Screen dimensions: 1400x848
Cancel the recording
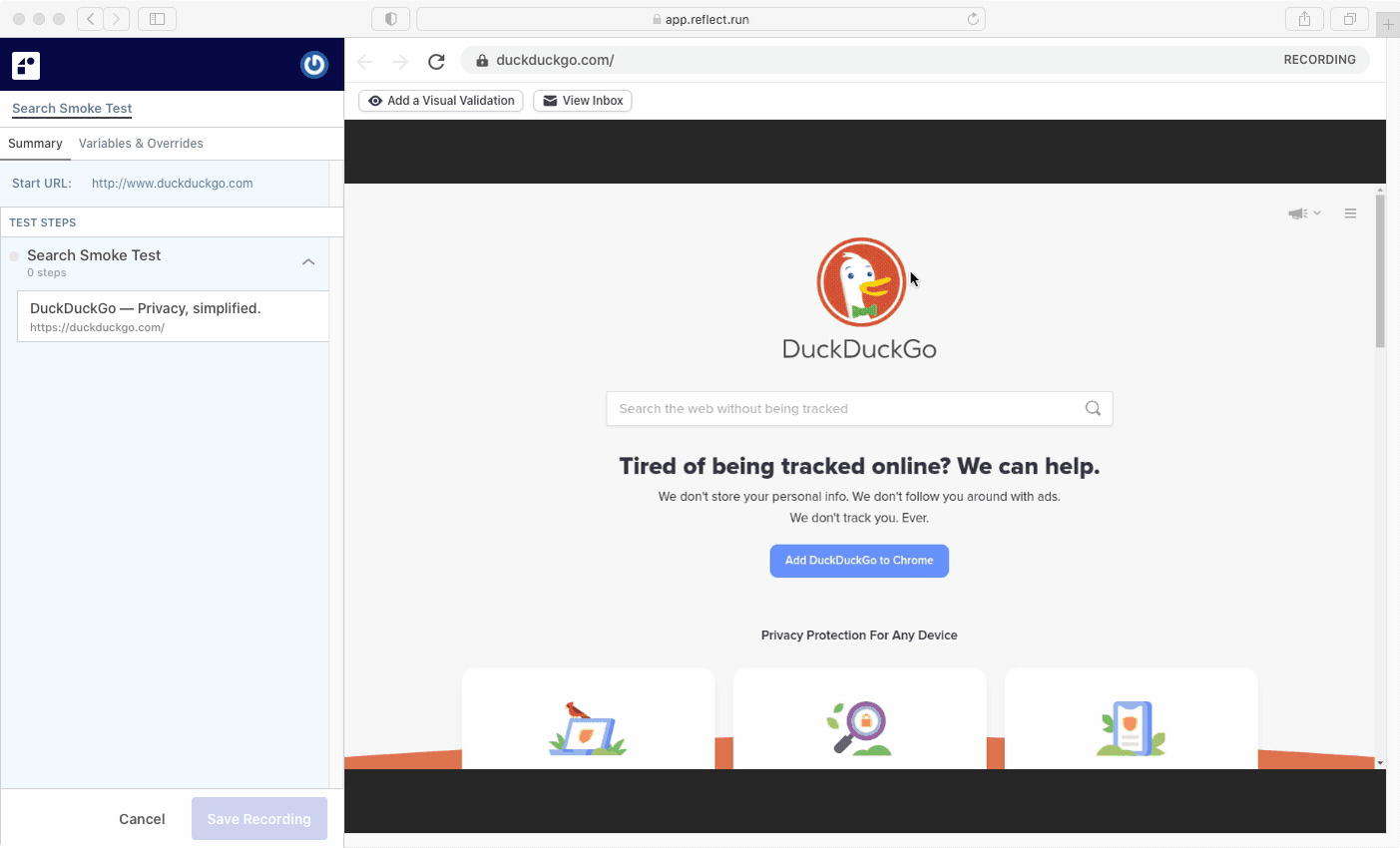[x=142, y=819]
